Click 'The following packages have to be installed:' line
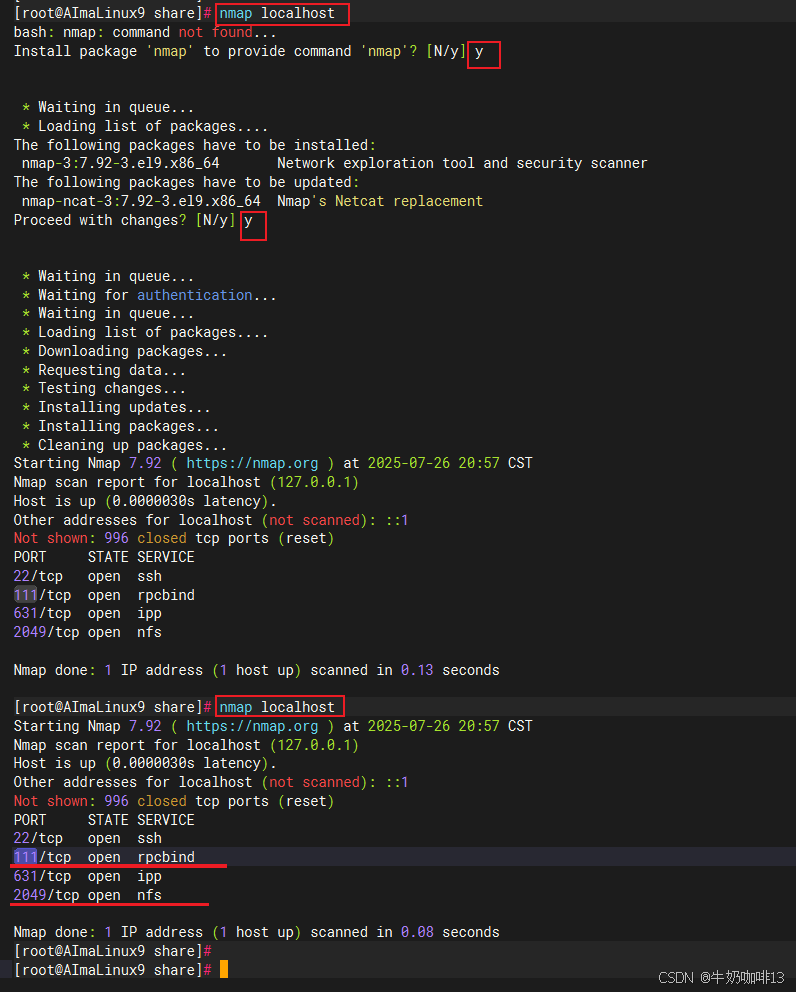This screenshot has height=992, width=796. click(195, 145)
